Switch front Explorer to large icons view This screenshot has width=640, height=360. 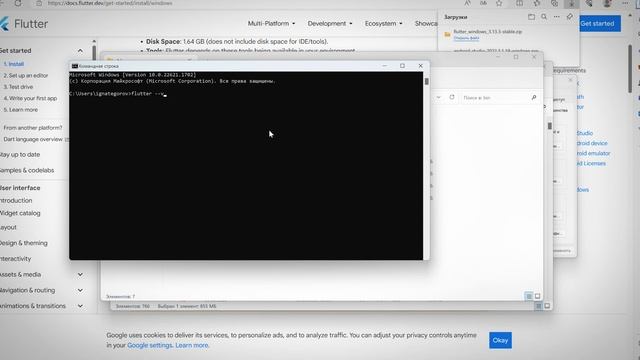coord(538,296)
